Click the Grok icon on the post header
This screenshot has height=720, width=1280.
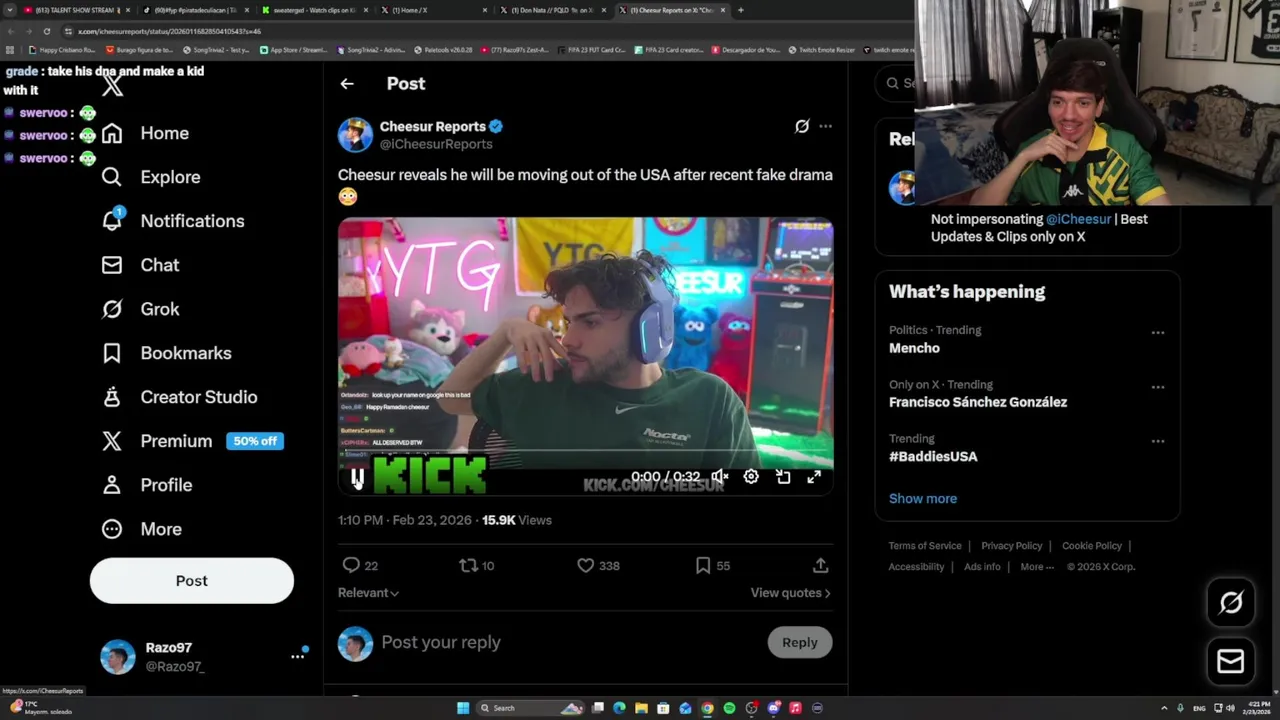pyautogui.click(x=802, y=126)
